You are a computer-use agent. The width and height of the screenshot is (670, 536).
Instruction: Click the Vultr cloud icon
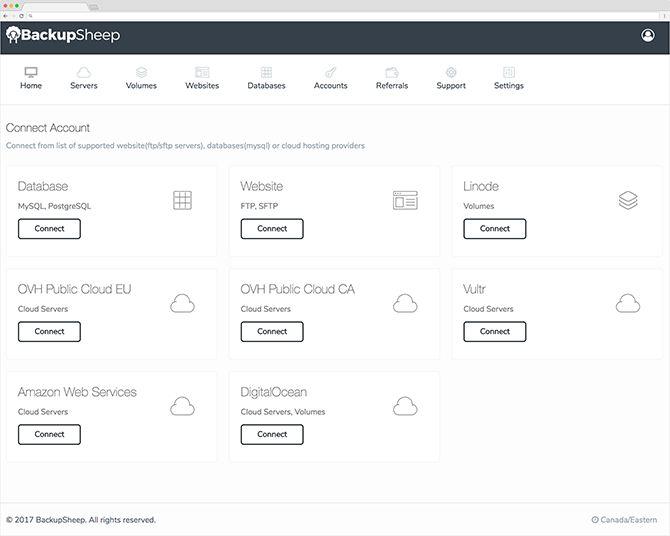click(x=628, y=303)
